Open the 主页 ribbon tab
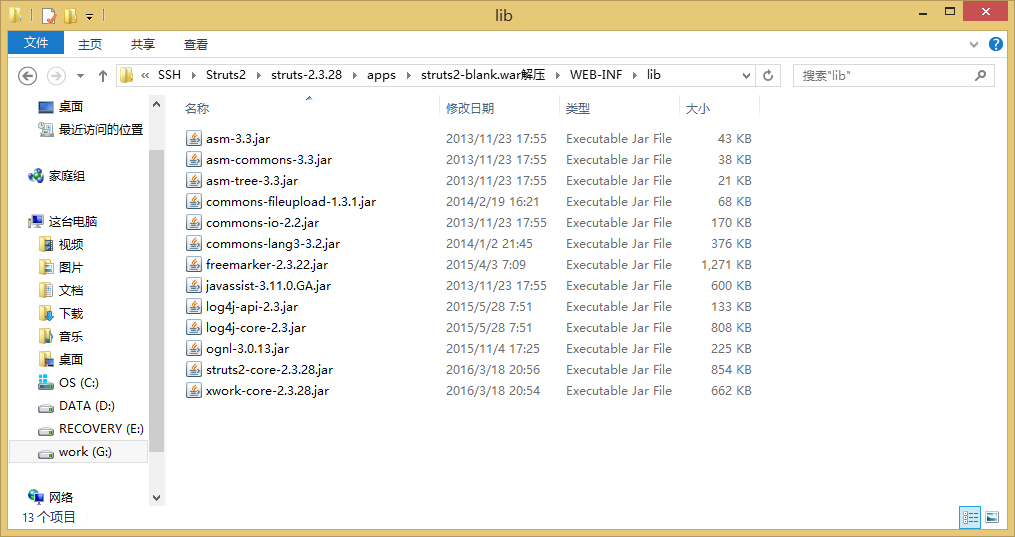Viewport: 1015px width, 537px height. [90, 44]
